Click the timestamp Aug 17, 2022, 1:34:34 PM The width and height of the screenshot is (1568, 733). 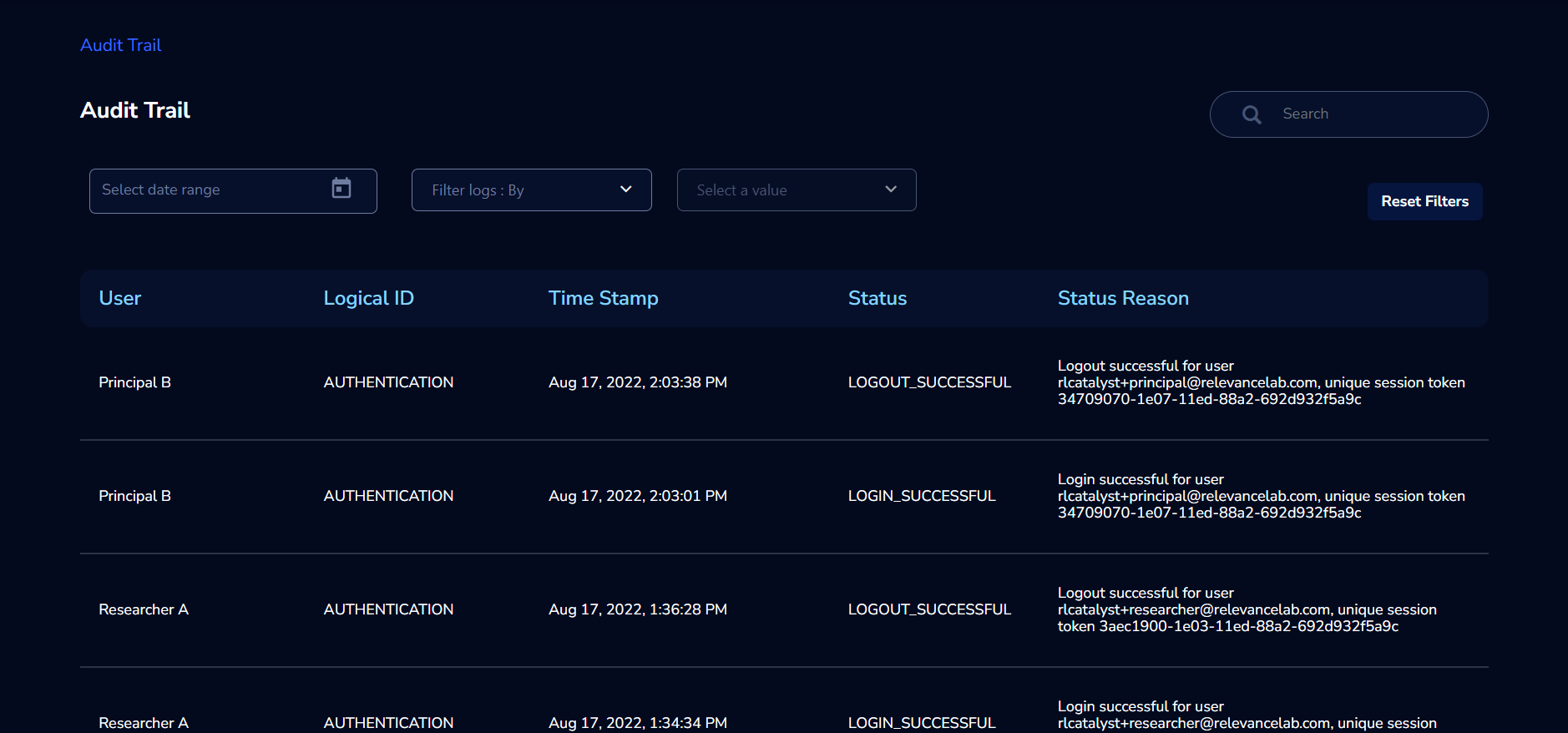pyautogui.click(x=638, y=723)
